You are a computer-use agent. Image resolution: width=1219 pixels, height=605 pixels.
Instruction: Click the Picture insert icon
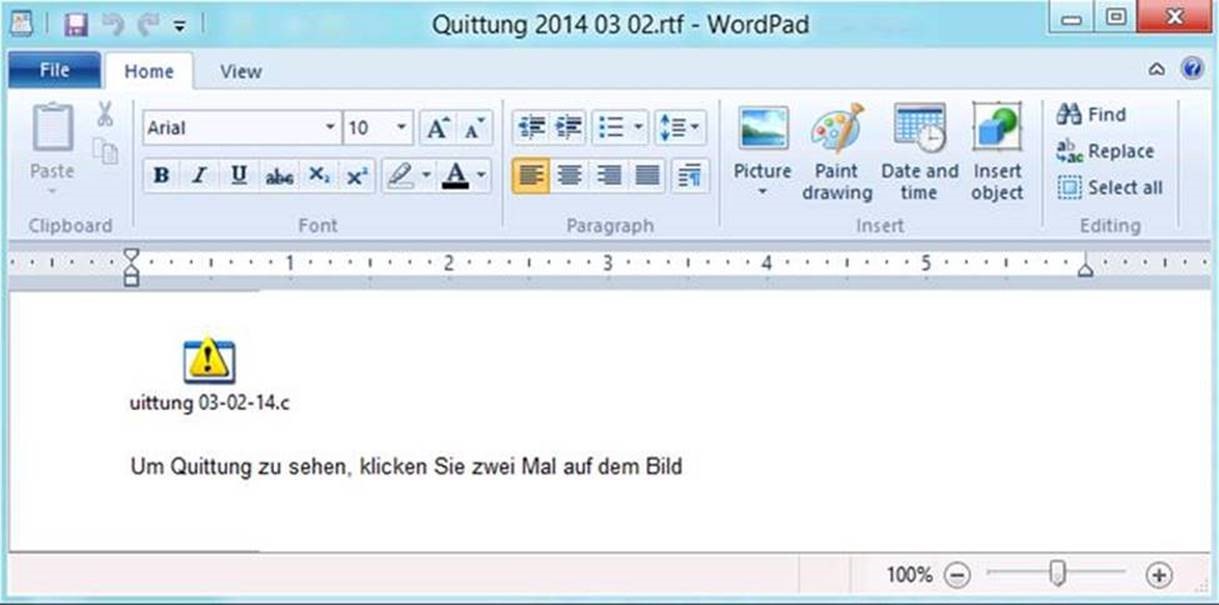click(763, 128)
